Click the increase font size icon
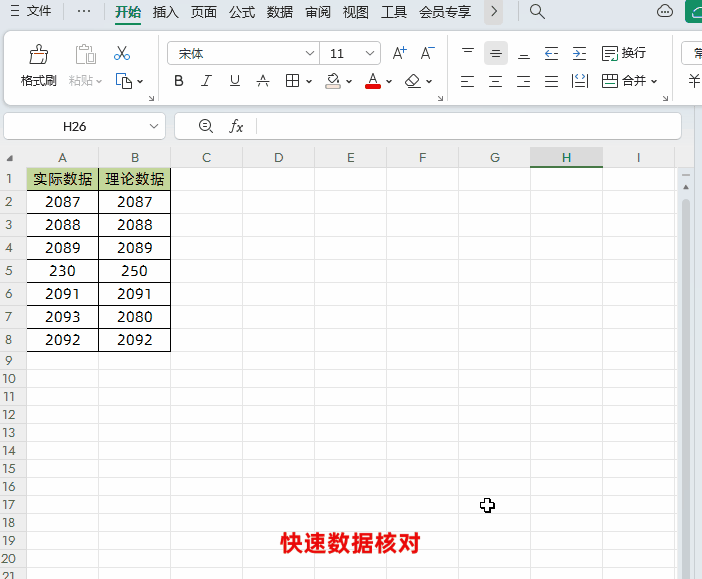The image size is (702, 579). click(x=399, y=53)
